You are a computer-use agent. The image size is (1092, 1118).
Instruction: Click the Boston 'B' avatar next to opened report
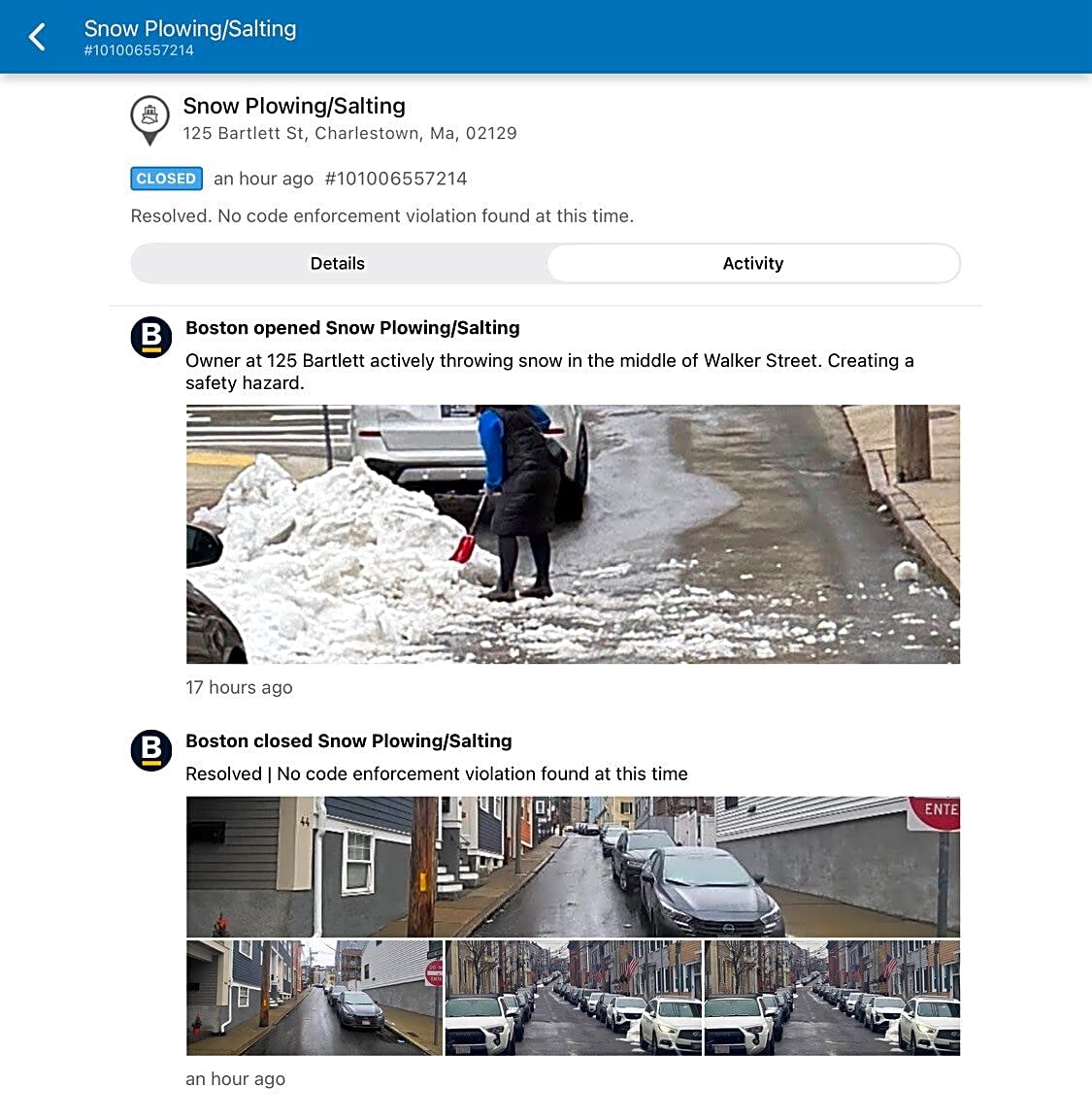tap(150, 338)
